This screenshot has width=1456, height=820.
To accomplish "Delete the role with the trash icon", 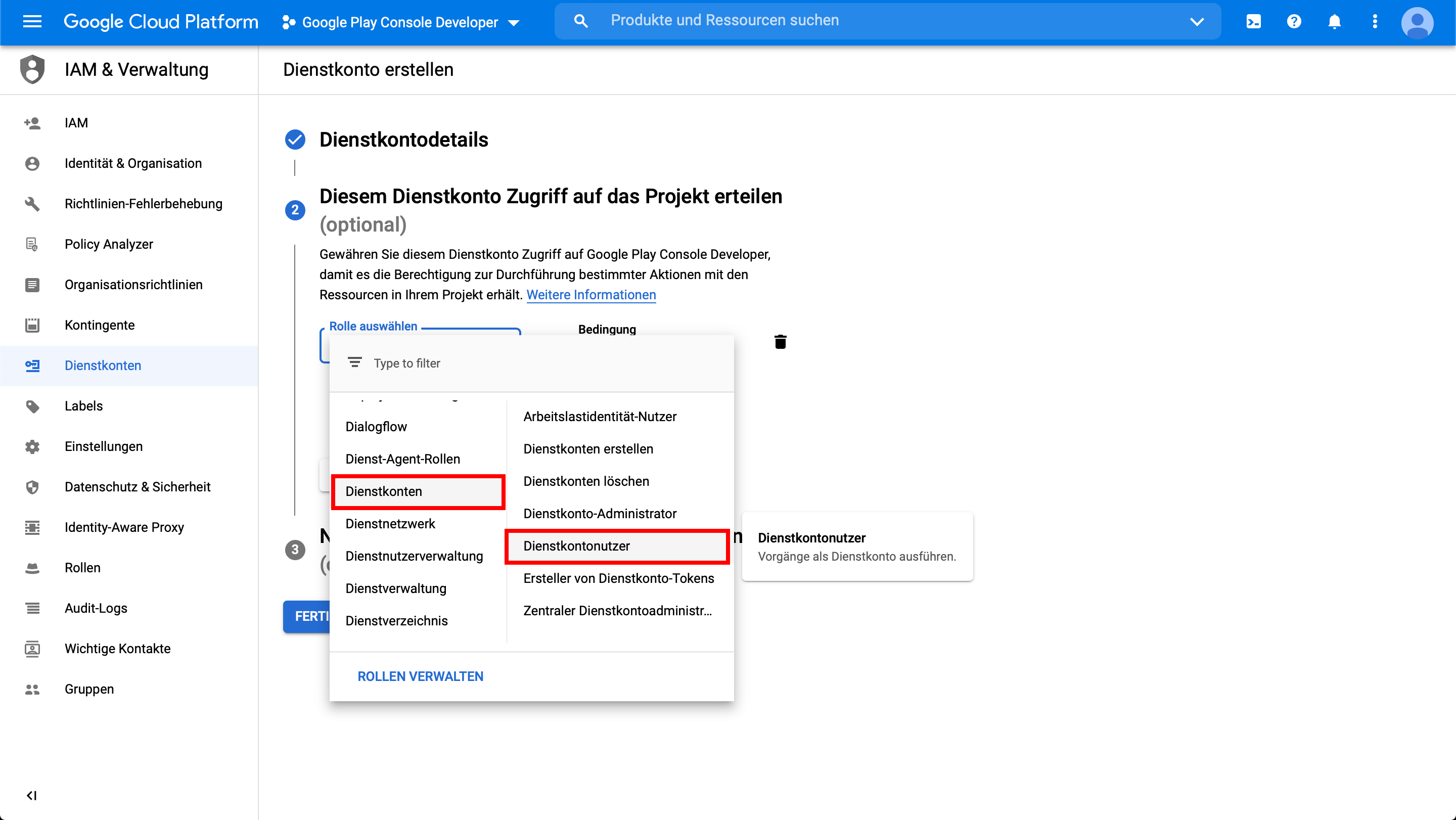I will pyautogui.click(x=781, y=341).
